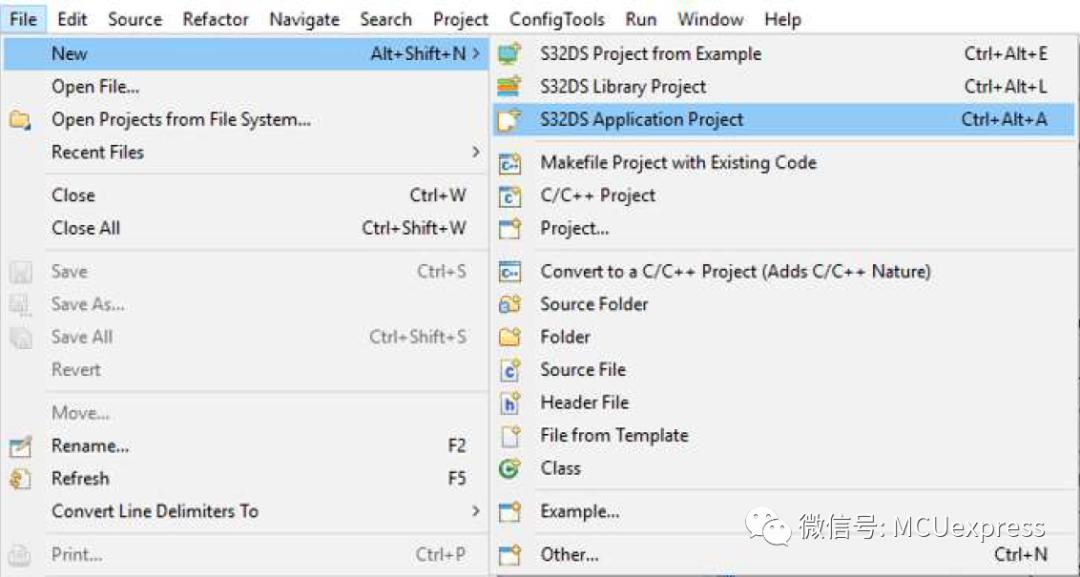Click the S32DS Application Project icon
Screen dimensions: 1080x577
click(x=510, y=120)
